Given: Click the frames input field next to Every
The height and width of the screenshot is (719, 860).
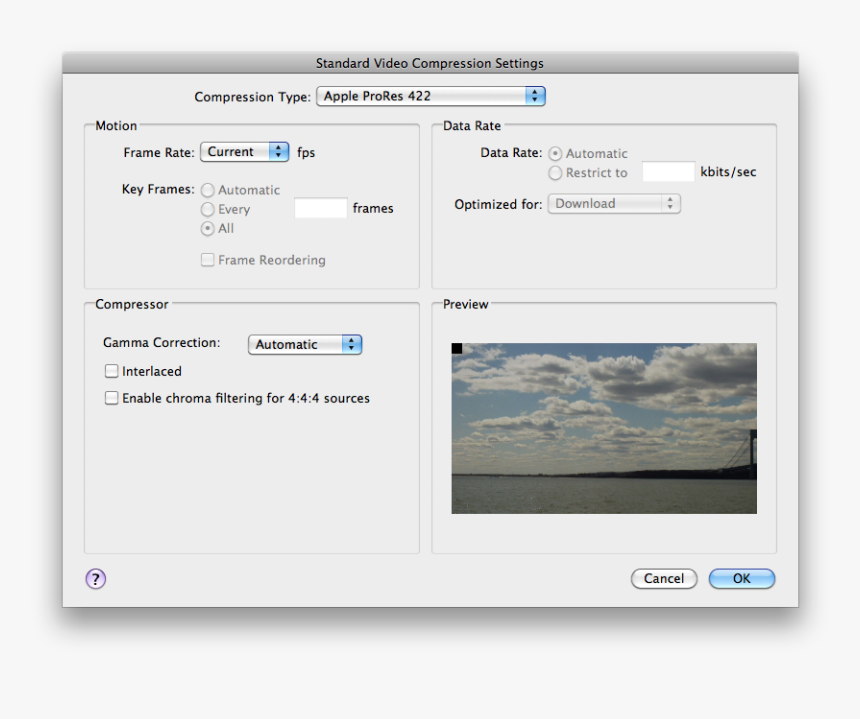Looking at the screenshot, I should [x=319, y=208].
